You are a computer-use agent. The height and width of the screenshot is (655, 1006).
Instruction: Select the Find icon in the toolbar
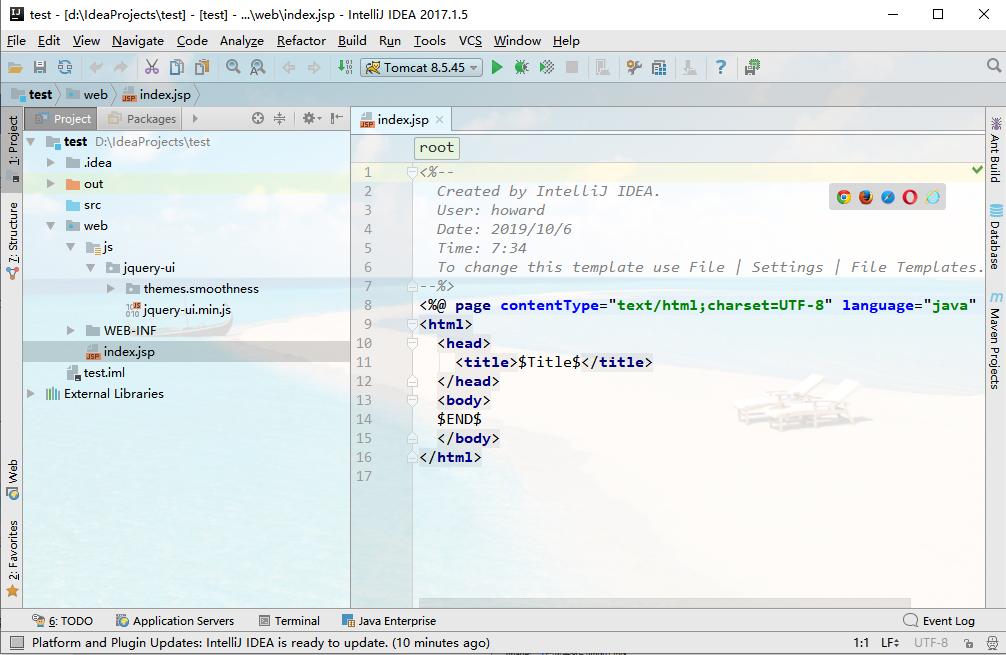(x=233, y=67)
